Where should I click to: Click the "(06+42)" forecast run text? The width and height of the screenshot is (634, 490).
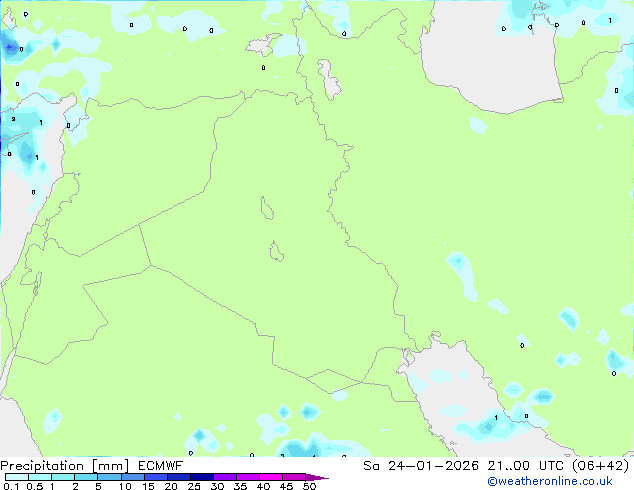601,466
